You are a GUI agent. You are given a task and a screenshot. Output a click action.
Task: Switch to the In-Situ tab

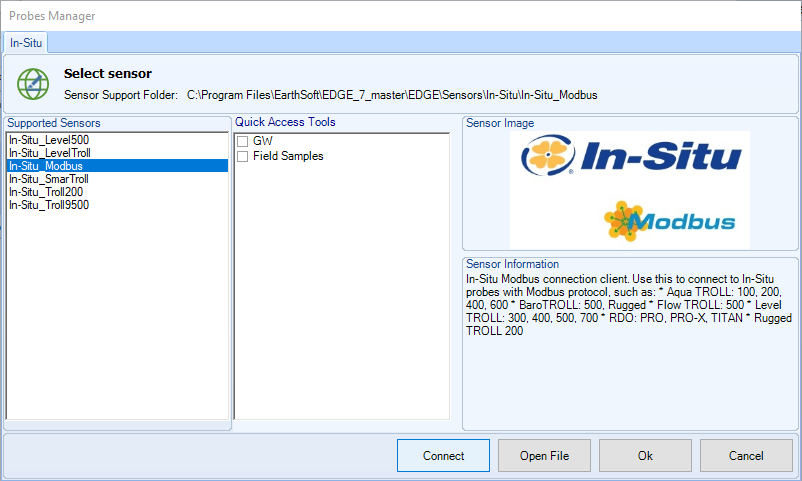coord(25,42)
